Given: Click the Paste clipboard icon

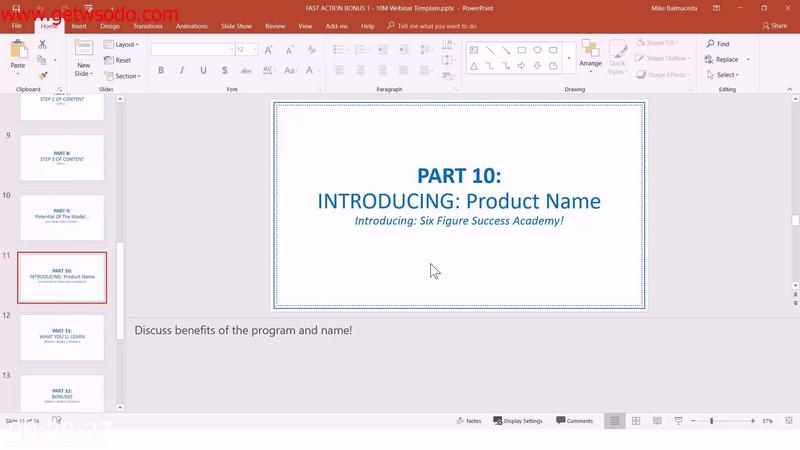Looking at the screenshot, I should [x=18, y=50].
